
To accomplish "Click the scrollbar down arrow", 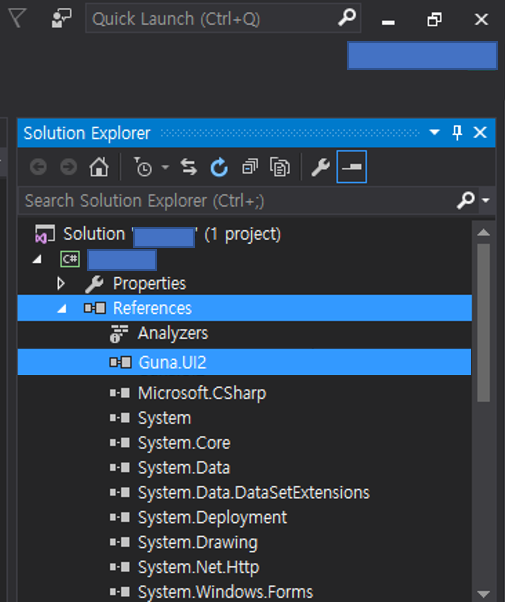I will [x=483, y=594].
